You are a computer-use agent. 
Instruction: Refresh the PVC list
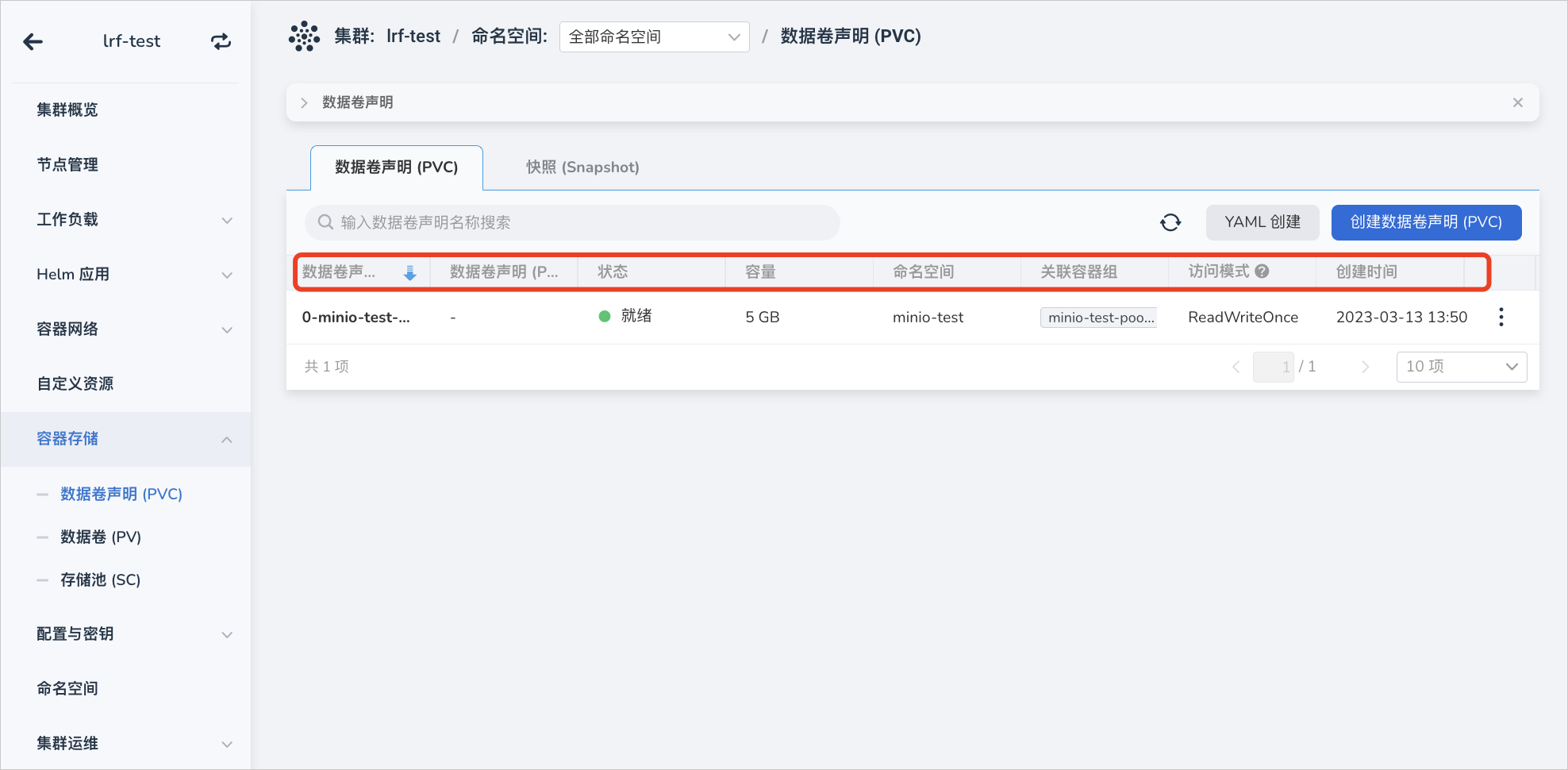(1170, 222)
